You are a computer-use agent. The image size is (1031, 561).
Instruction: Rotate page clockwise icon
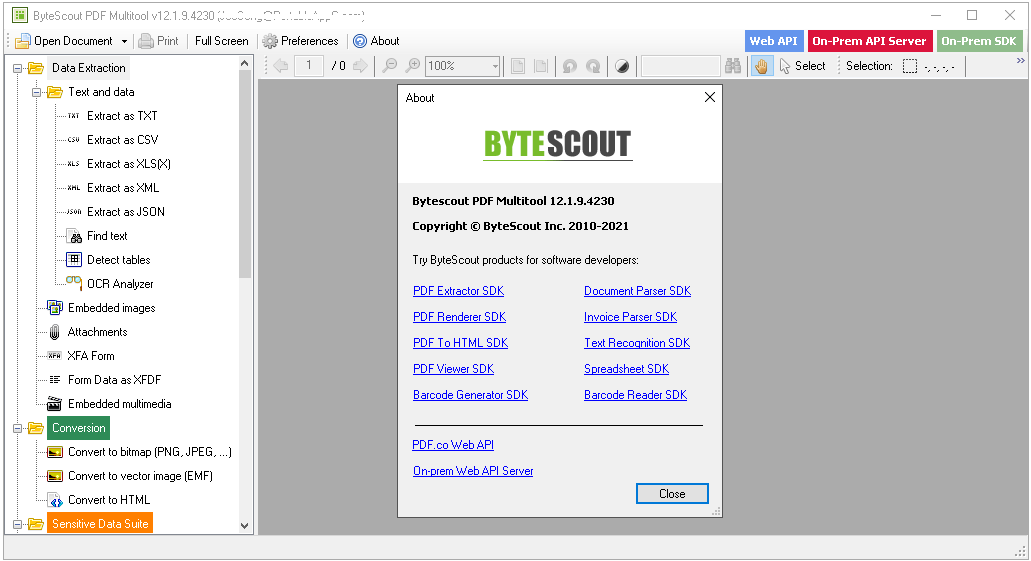593,66
